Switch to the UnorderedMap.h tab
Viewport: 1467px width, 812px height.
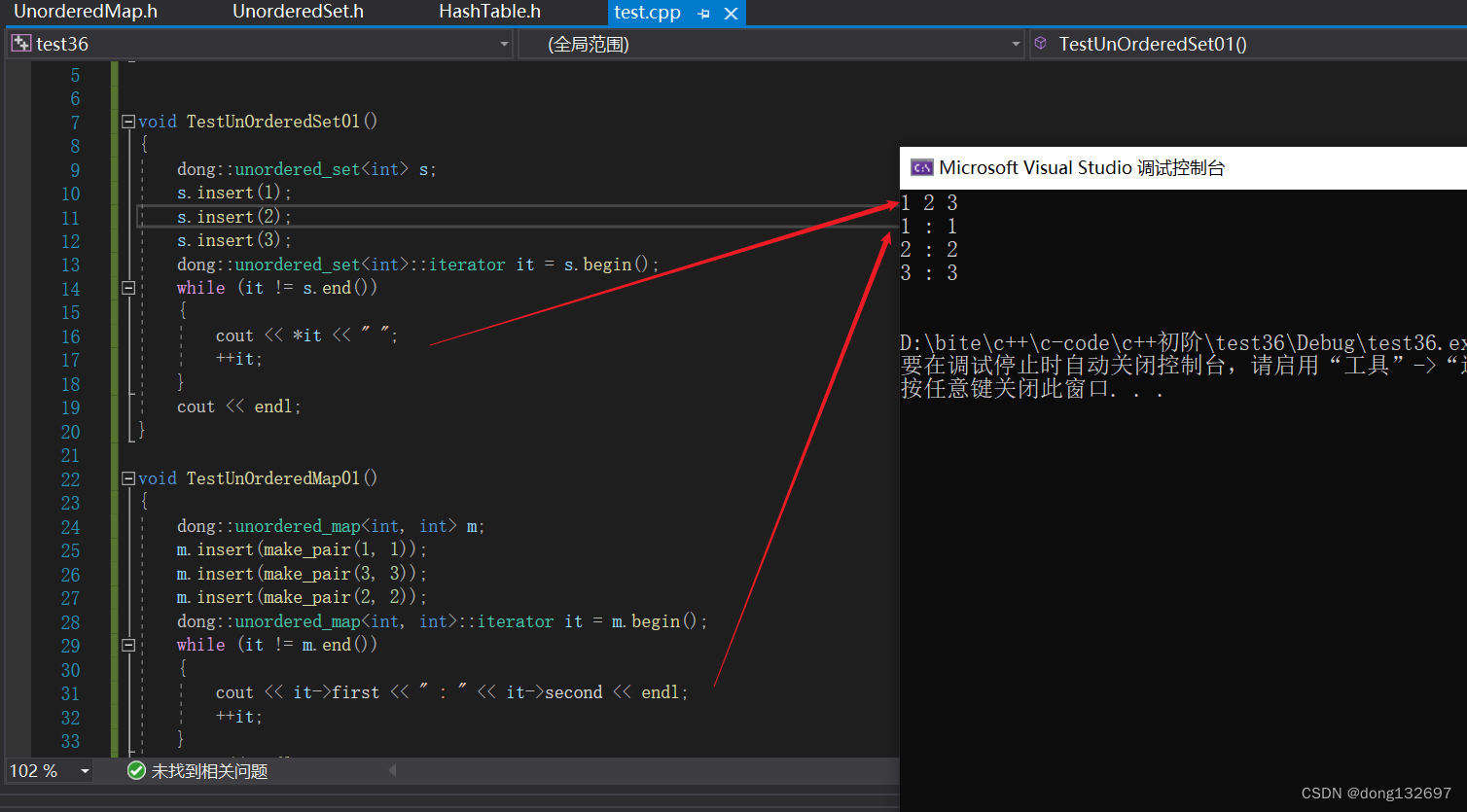click(x=86, y=12)
